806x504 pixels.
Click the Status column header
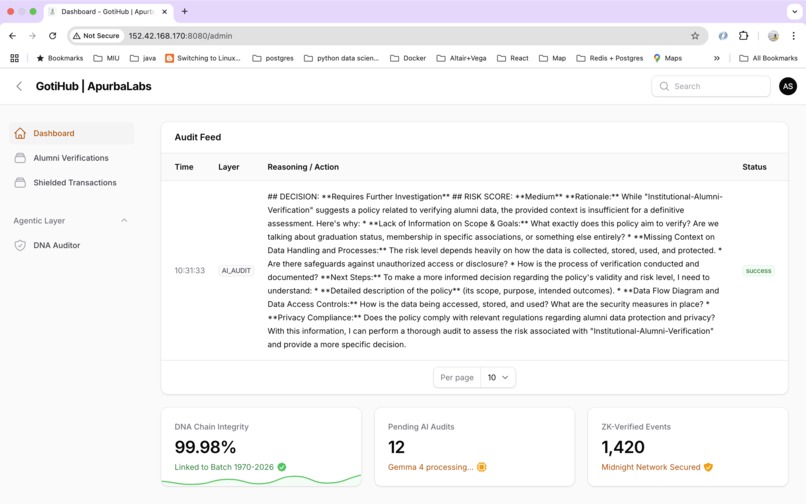(754, 167)
